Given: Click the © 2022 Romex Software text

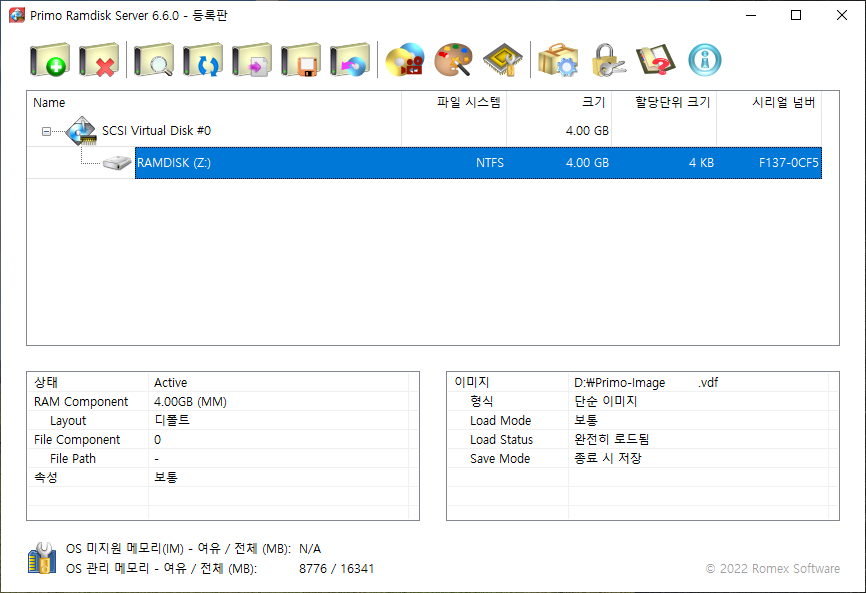Looking at the screenshot, I should coord(773,568).
